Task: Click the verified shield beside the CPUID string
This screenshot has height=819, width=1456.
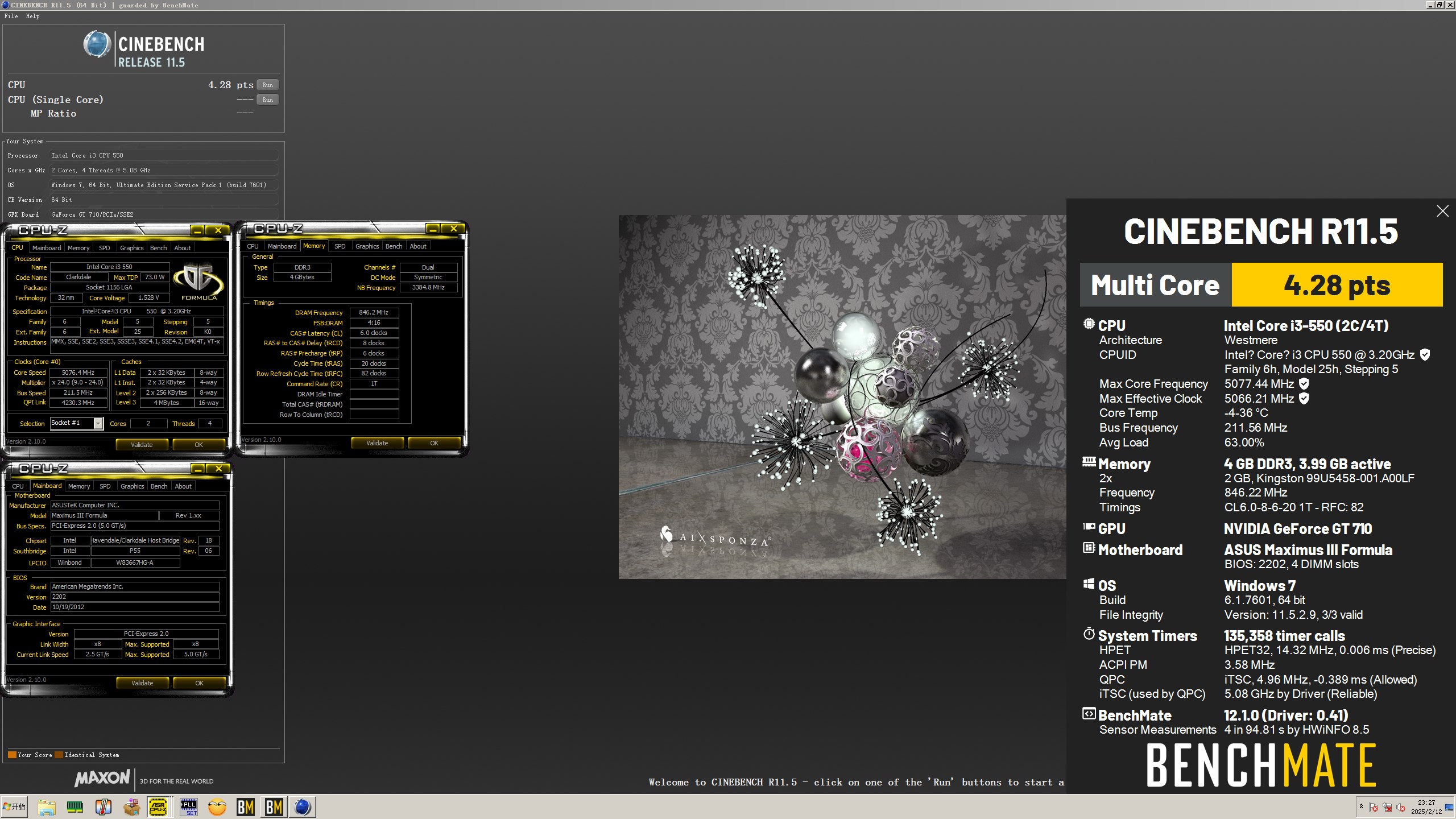Action: [x=1425, y=354]
